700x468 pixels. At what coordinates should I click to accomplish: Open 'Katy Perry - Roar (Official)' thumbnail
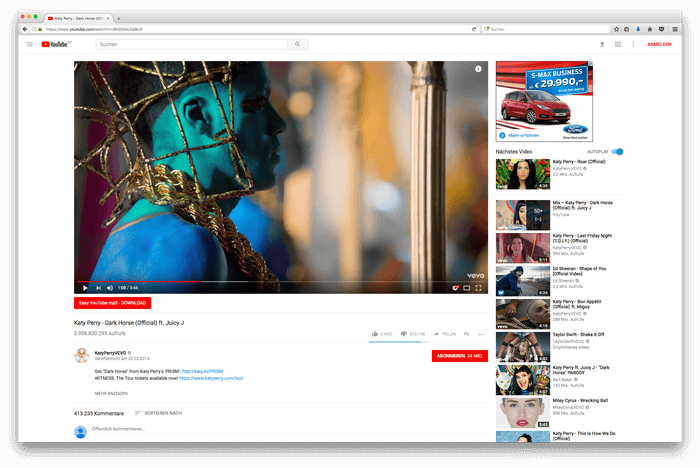(x=523, y=174)
